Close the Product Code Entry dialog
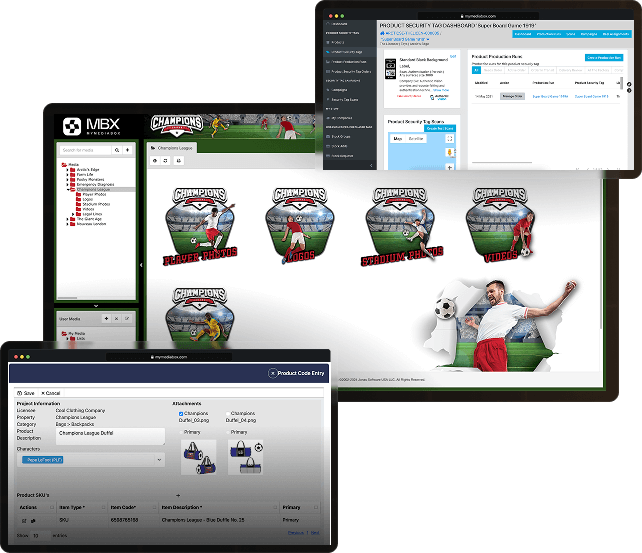 click(x=272, y=373)
